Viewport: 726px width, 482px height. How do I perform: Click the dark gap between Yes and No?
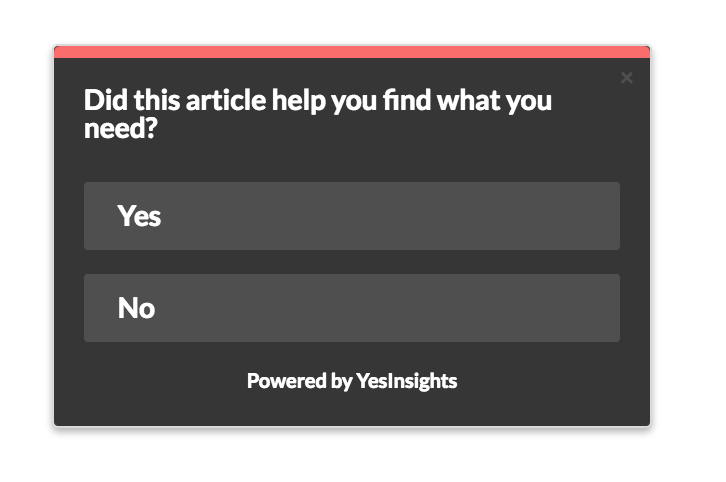pyautogui.click(x=351, y=262)
